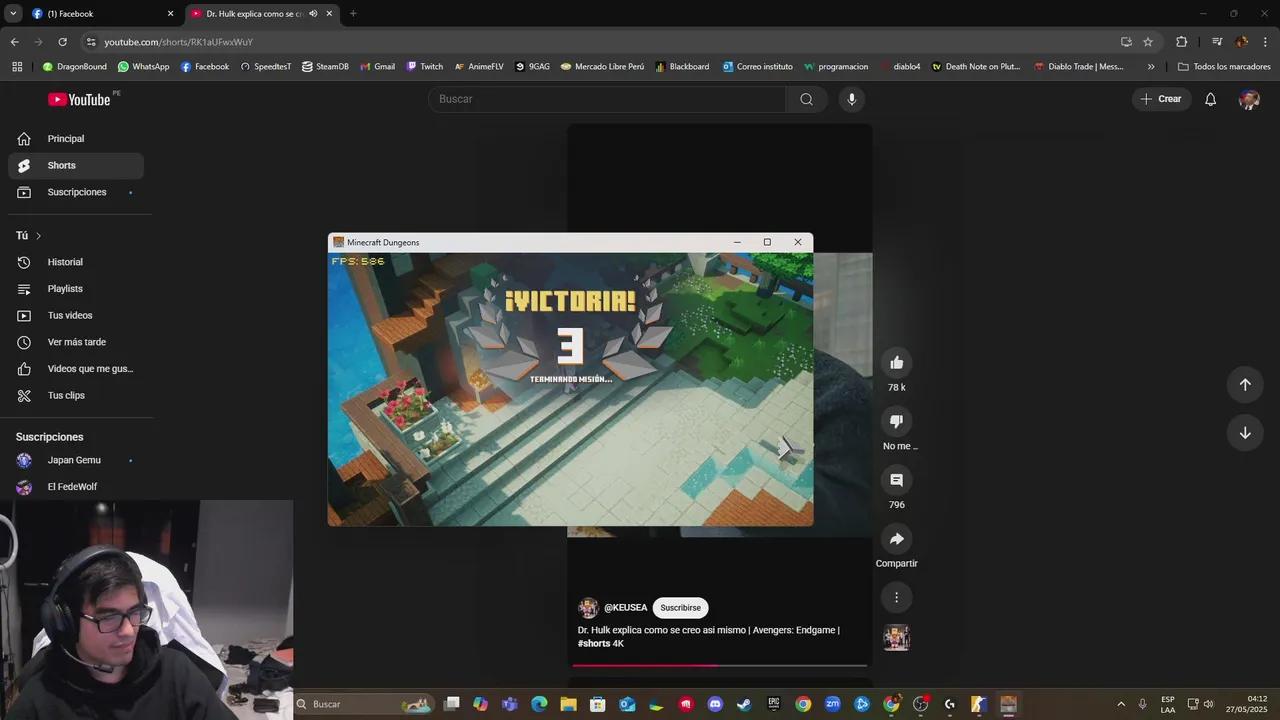The height and width of the screenshot is (720, 1280).
Task: Open the account avatar menu on YouTube
Action: click(x=1249, y=99)
